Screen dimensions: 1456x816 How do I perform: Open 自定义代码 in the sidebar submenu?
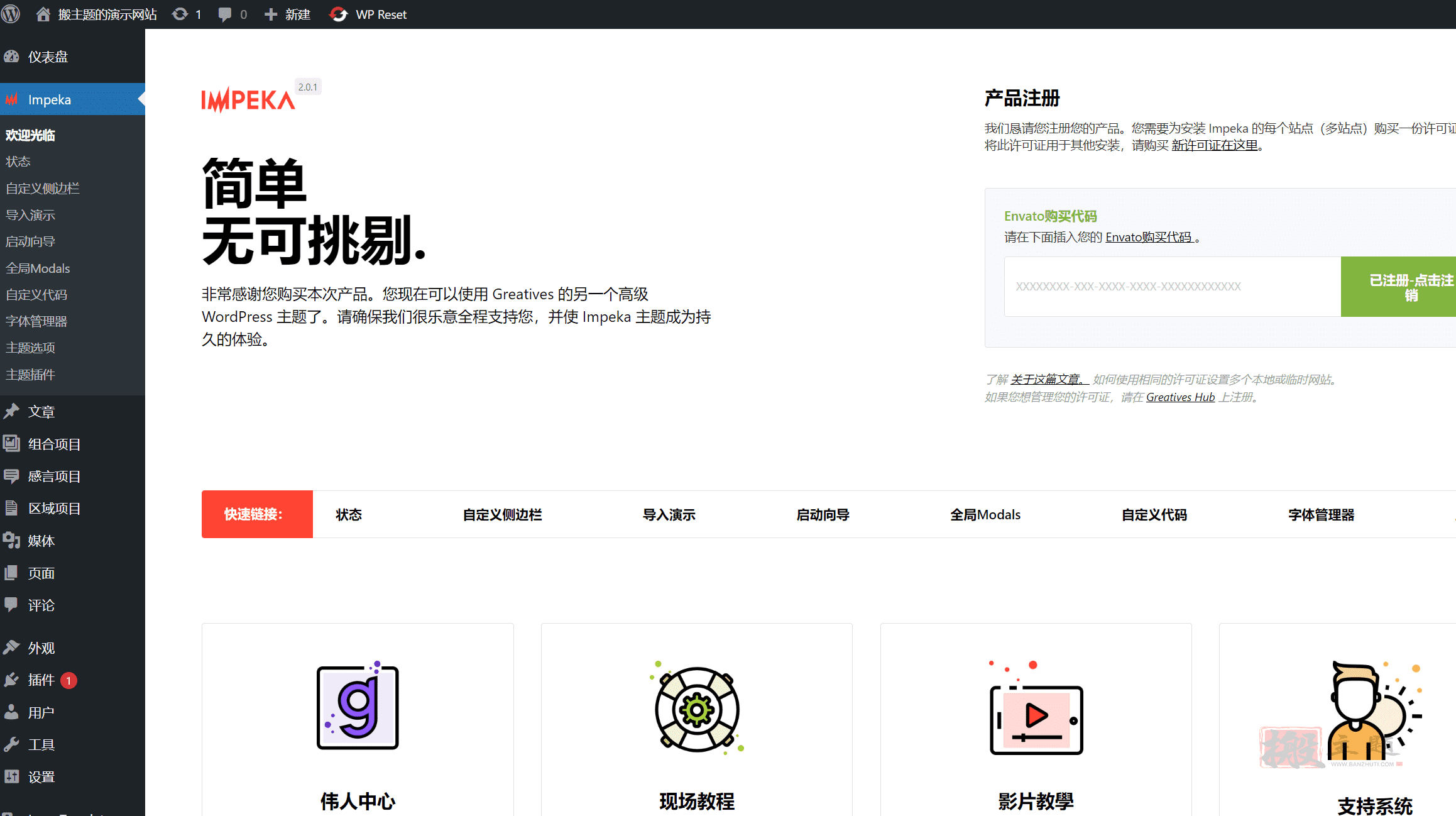tap(36, 294)
